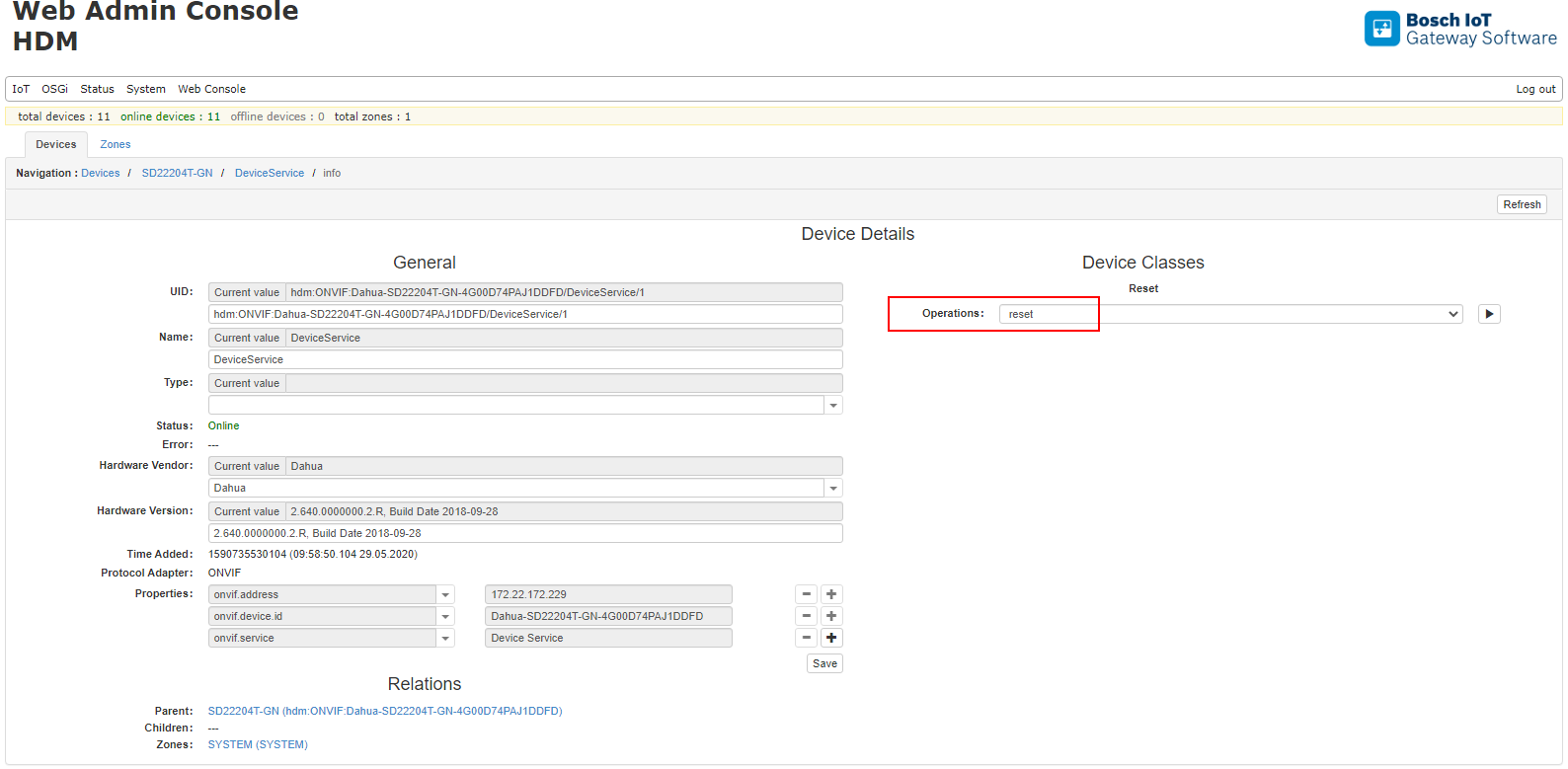Open the Operations reset dropdown
This screenshot has height=769, width=1568.
[x=1229, y=314]
